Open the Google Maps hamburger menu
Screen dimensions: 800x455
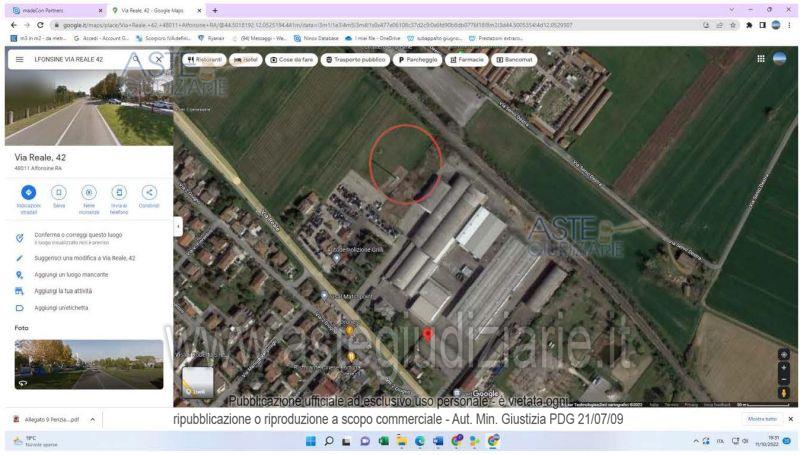[19, 59]
